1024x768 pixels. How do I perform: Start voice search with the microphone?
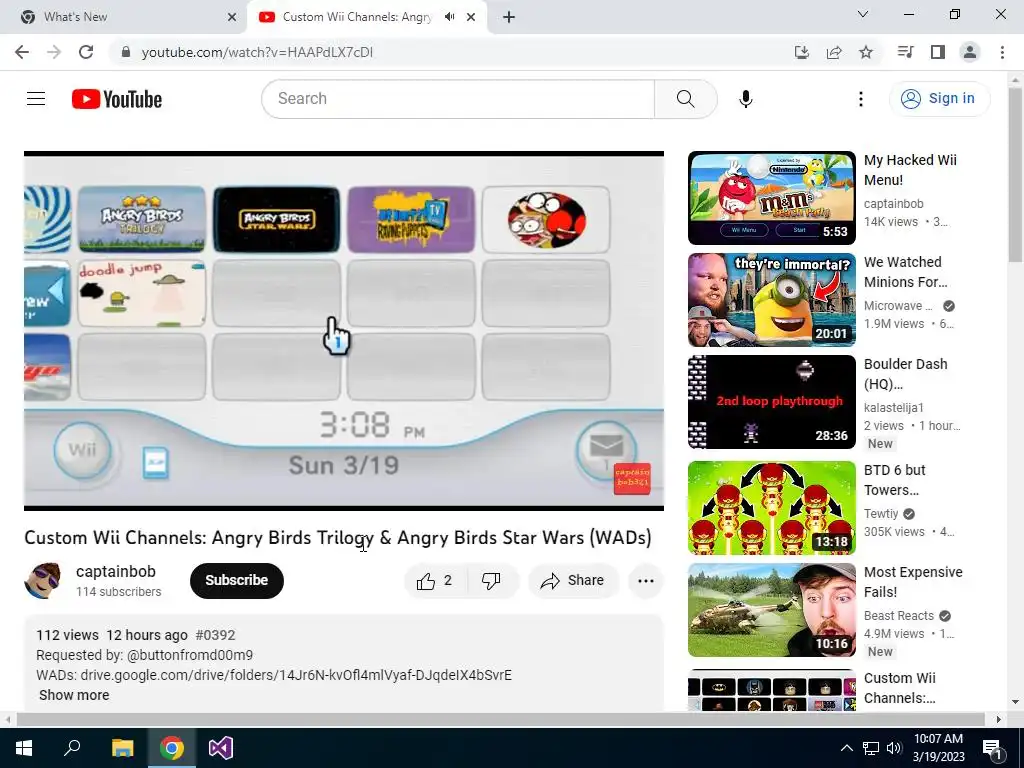[x=746, y=99]
